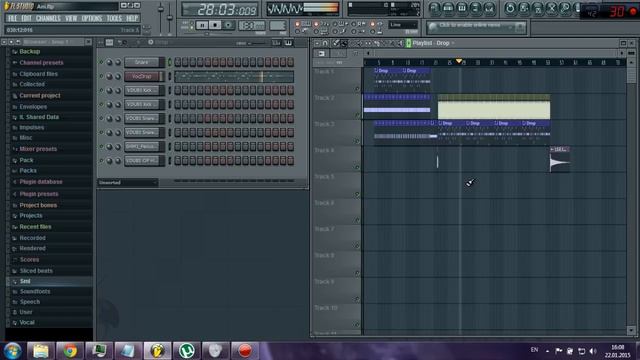Toggle pattern/song mode LED beside pause
The width and height of the screenshot is (640, 360).
191,25
